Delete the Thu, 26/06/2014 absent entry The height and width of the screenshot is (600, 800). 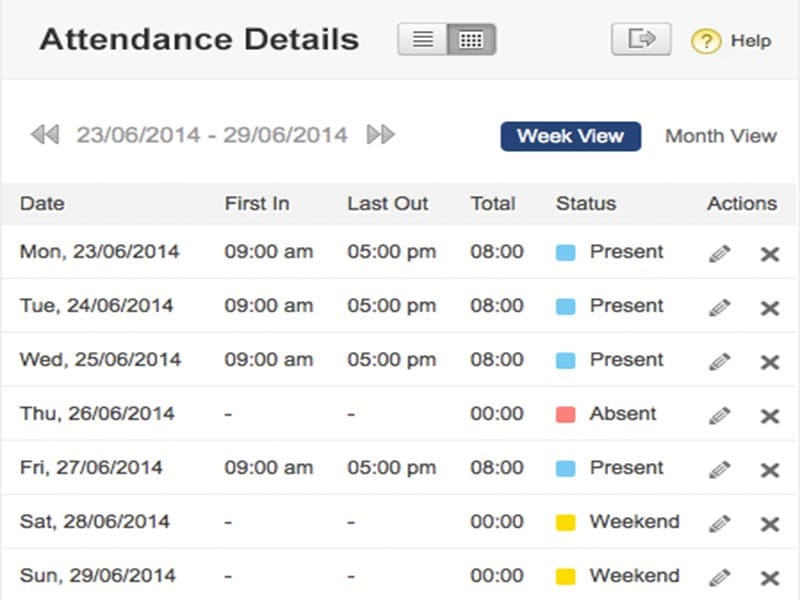coord(770,416)
